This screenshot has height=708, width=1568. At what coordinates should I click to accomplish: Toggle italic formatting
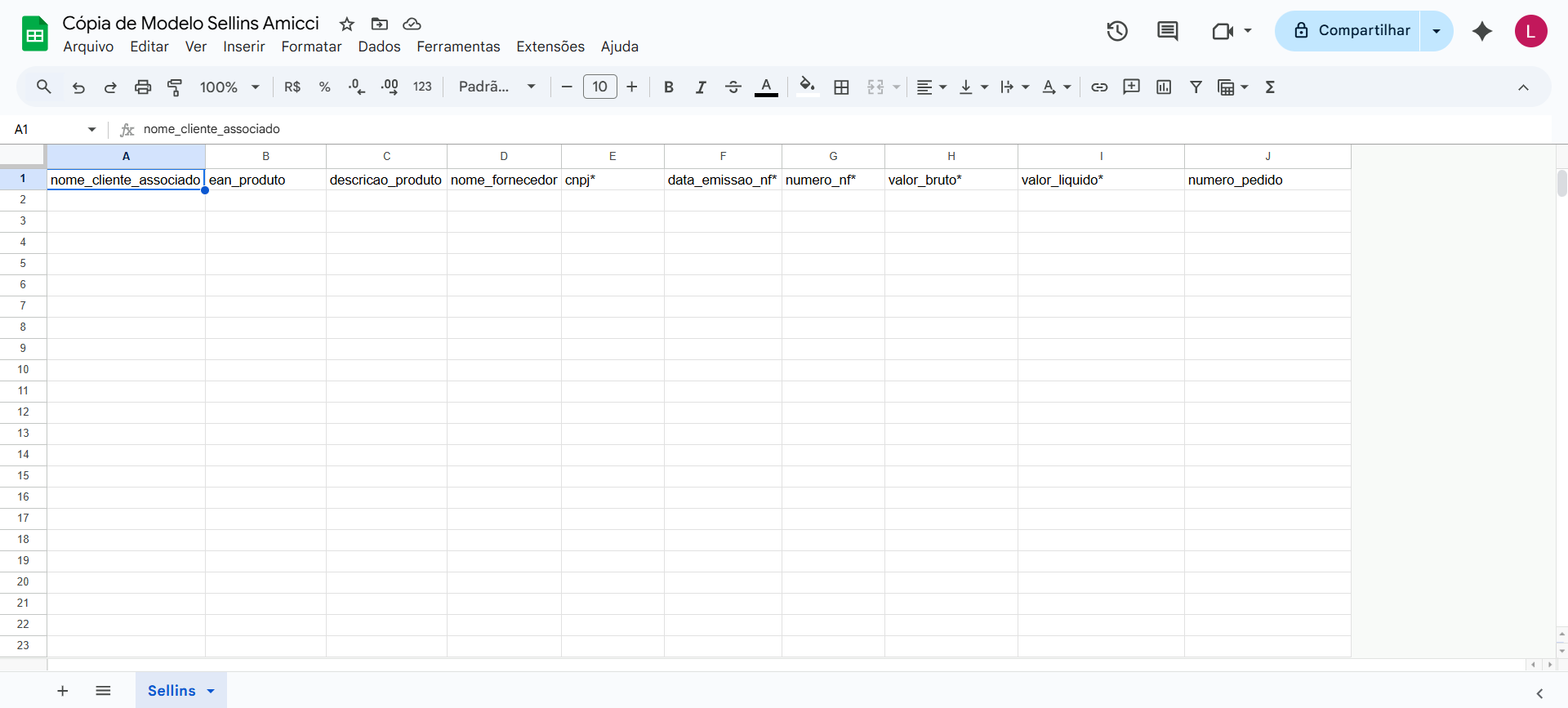[701, 87]
